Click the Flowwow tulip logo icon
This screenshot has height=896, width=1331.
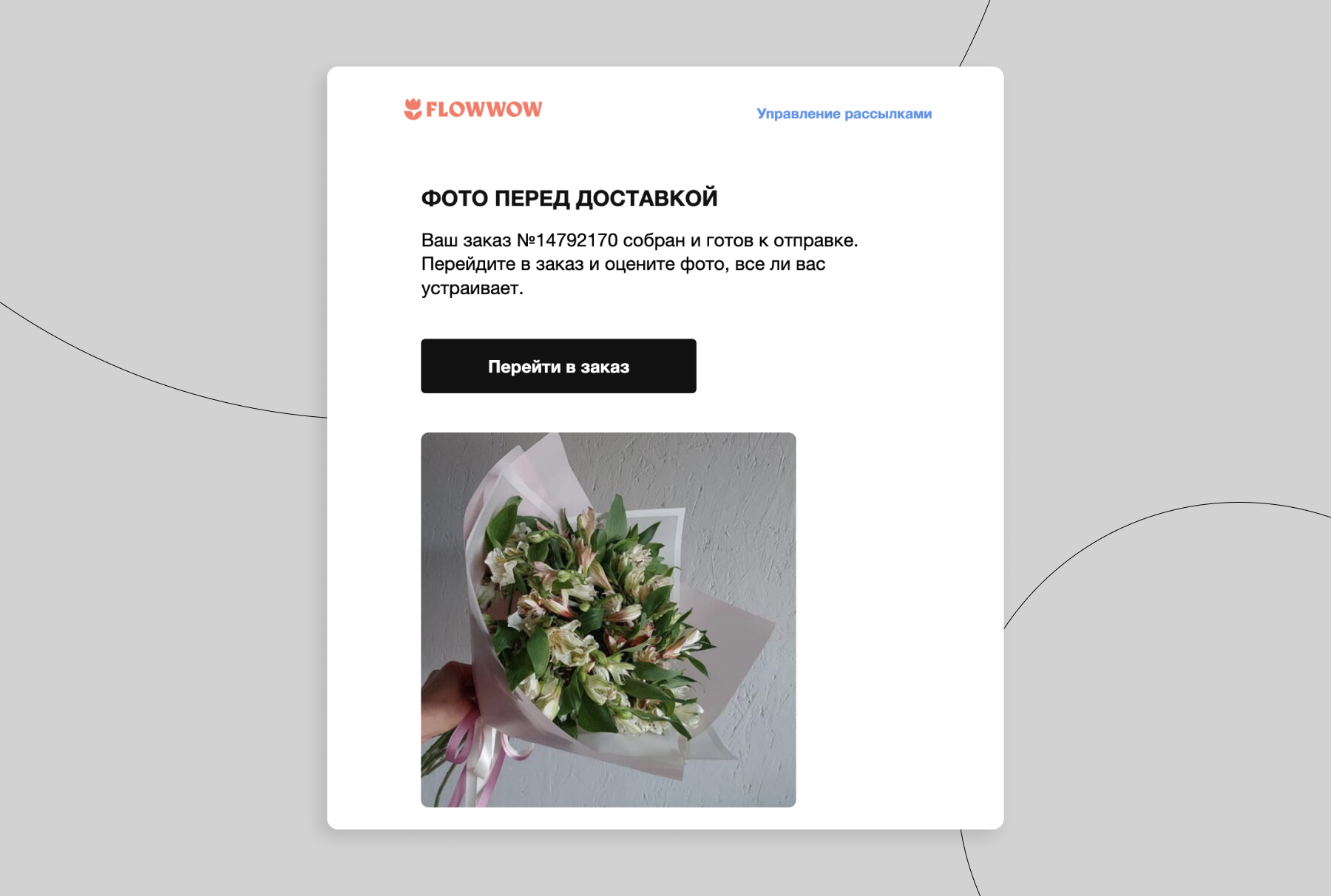413,109
